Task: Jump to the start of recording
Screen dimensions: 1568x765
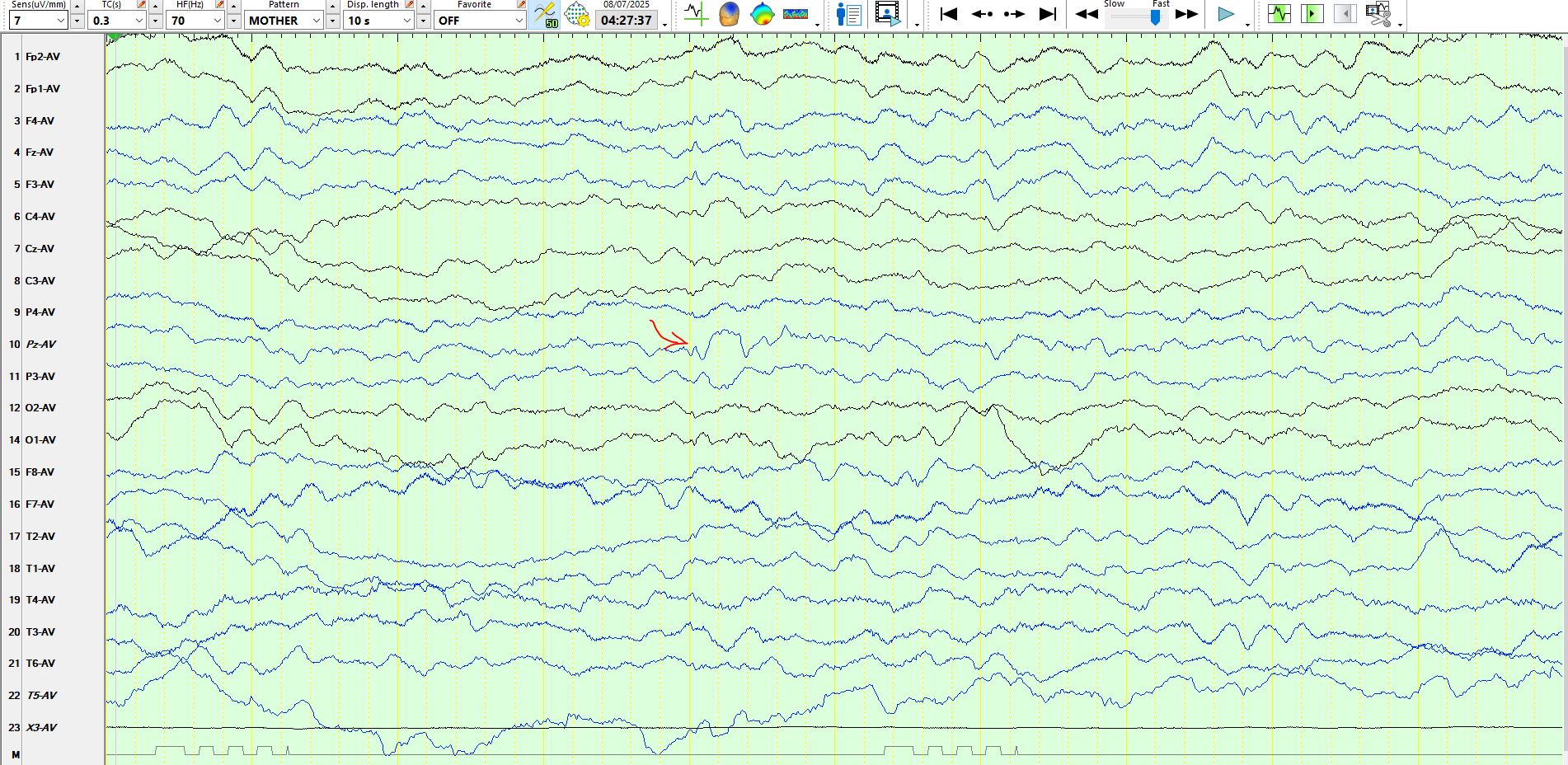Action: click(x=949, y=14)
